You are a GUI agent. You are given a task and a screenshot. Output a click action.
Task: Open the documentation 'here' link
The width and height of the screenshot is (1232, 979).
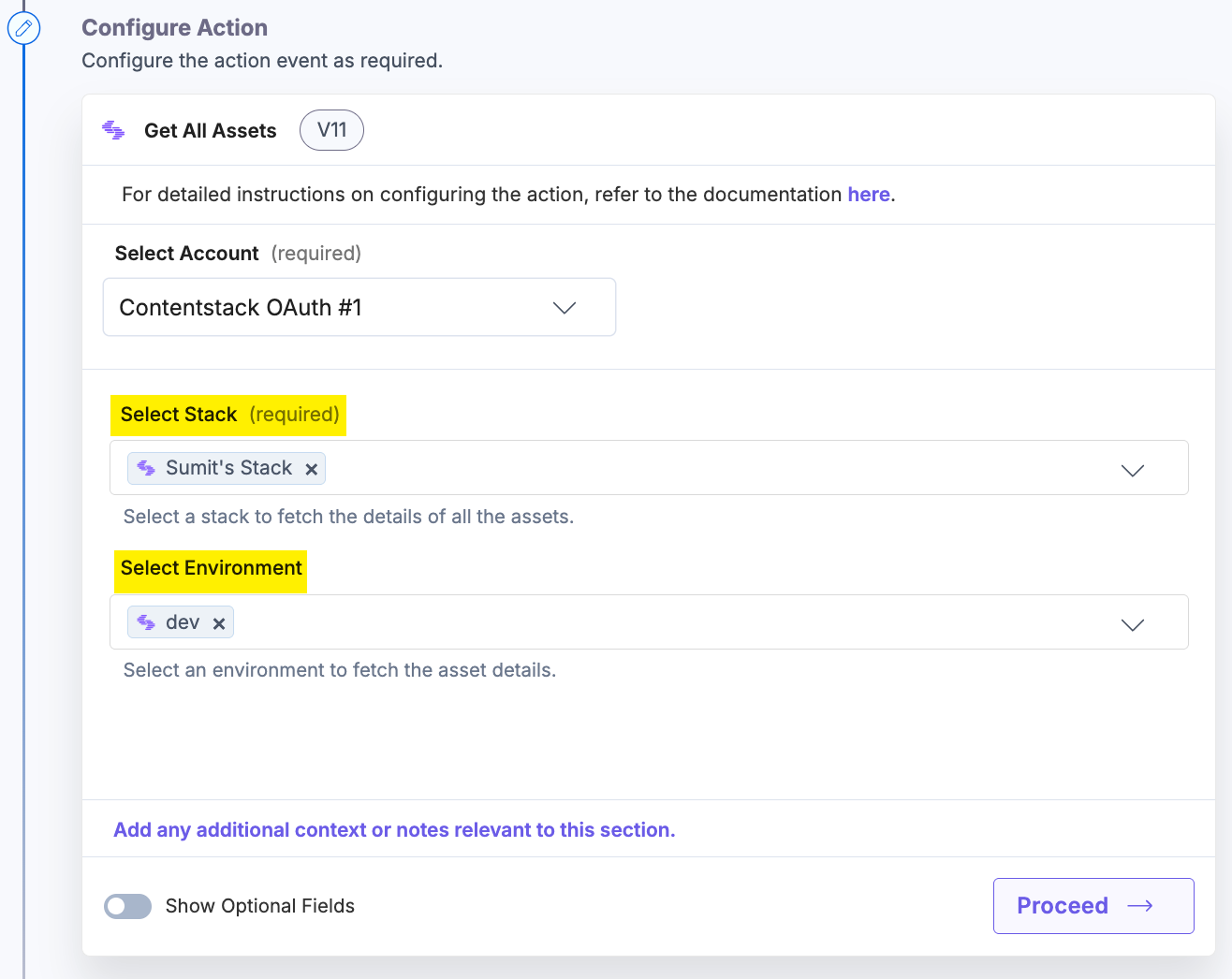click(x=868, y=195)
